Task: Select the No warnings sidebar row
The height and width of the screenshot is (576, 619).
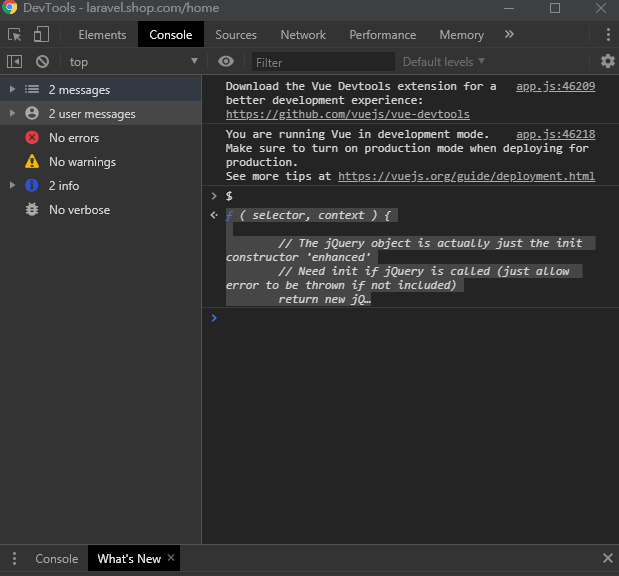Action: (101, 161)
